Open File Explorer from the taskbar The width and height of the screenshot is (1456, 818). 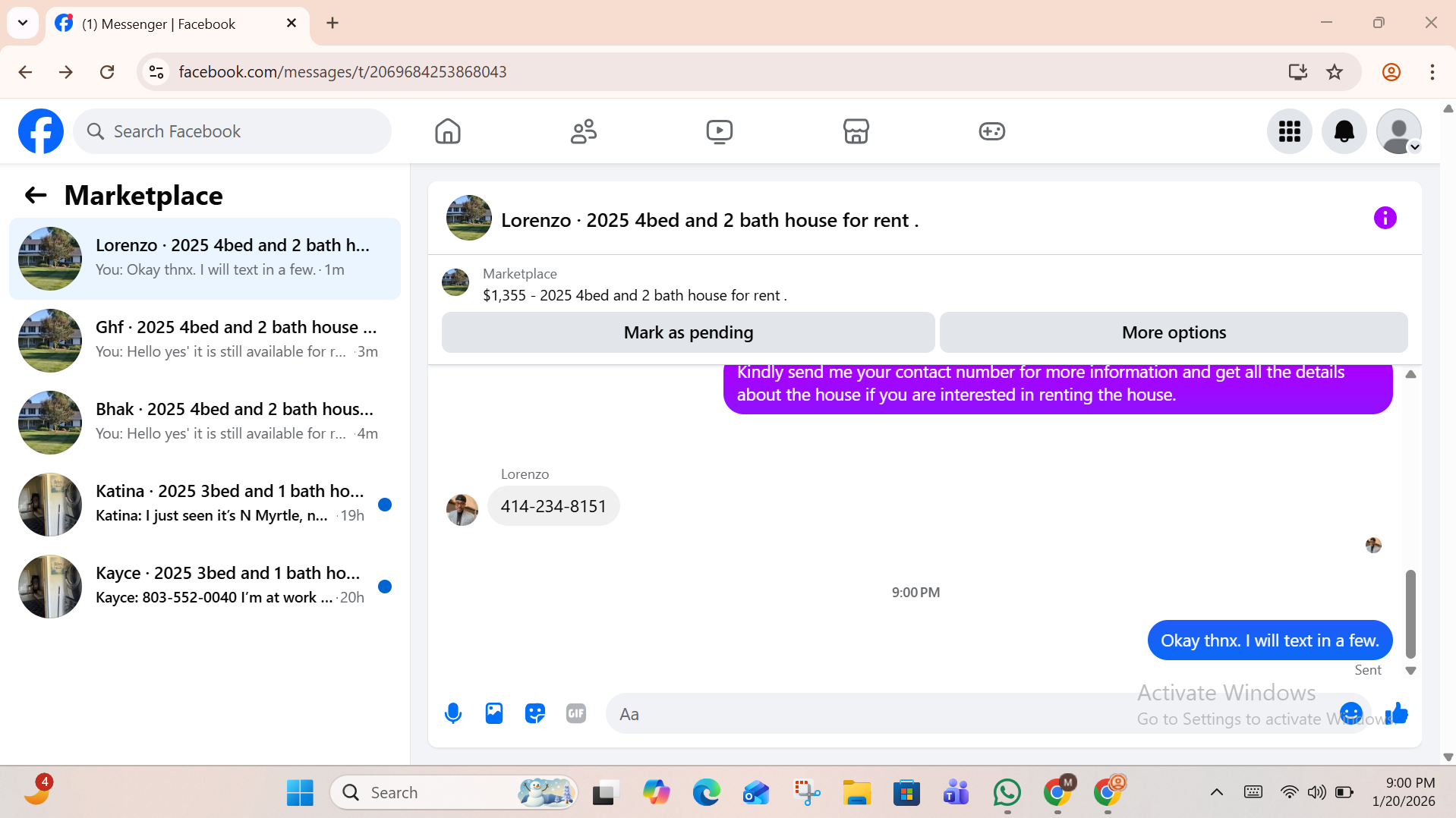(856, 793)
